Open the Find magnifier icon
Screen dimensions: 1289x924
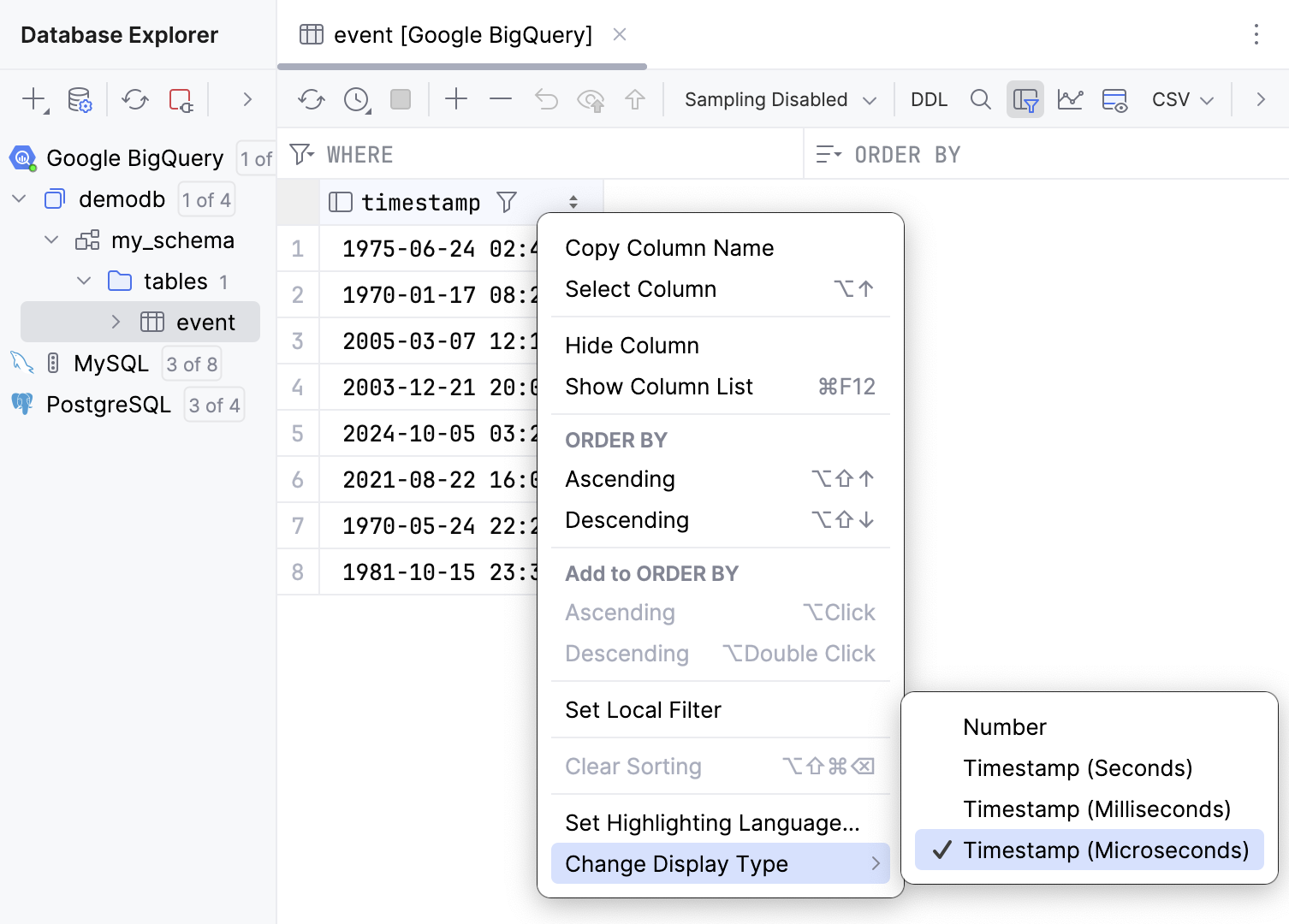pos(981,100)
